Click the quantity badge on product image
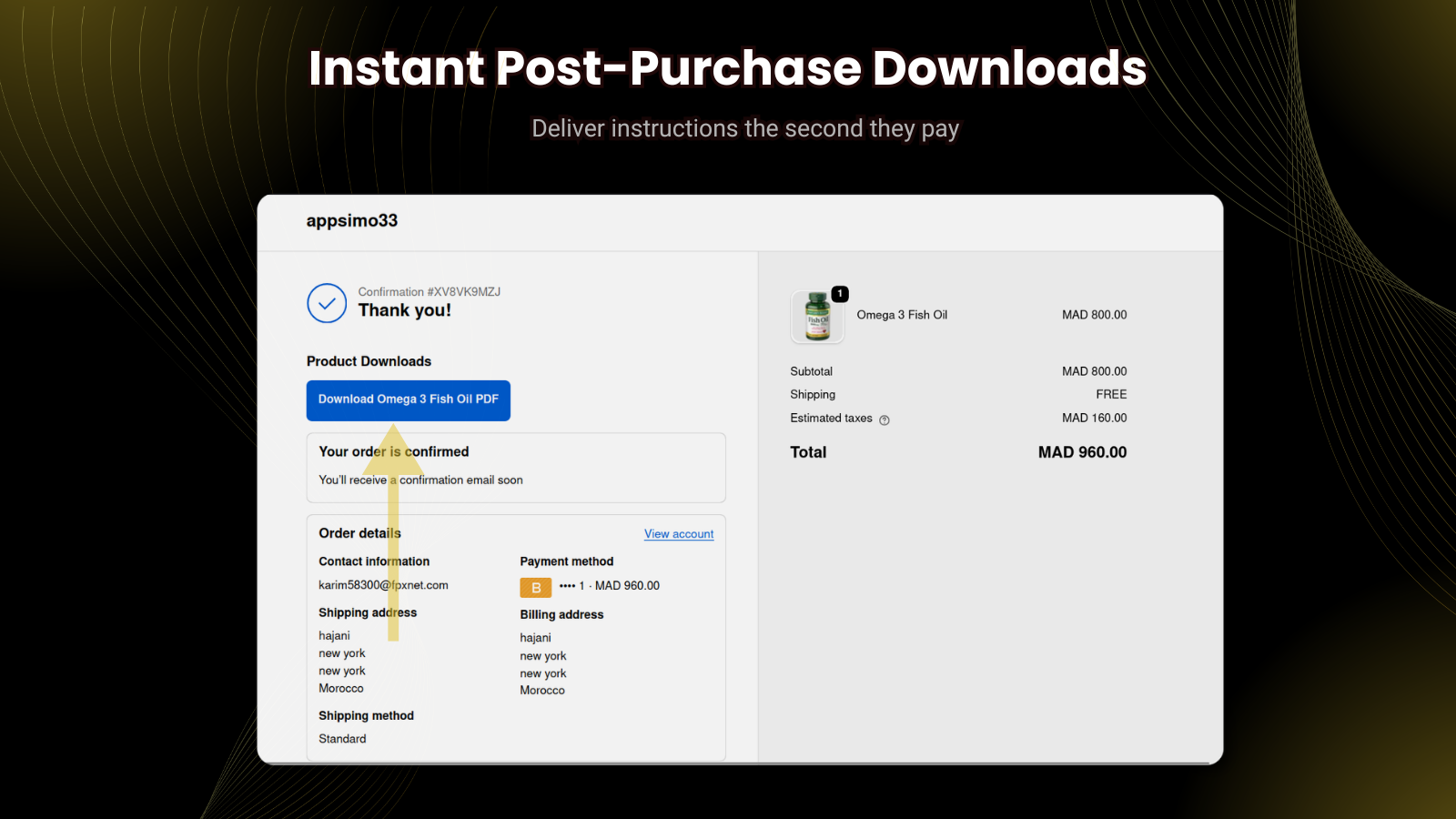 tap(840, 294)
